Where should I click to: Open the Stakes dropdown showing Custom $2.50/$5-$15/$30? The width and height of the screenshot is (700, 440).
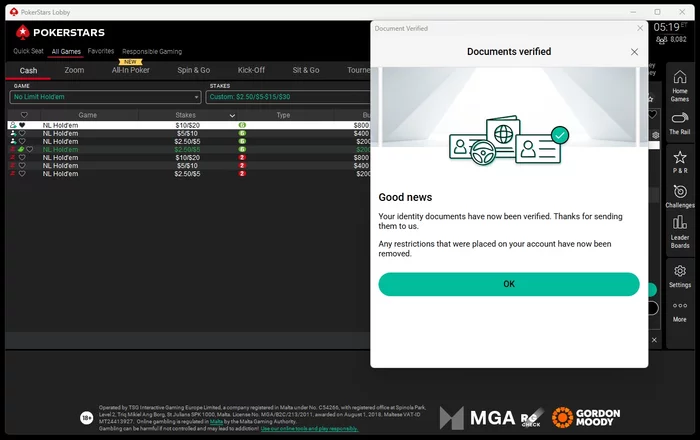click(288, 97)
